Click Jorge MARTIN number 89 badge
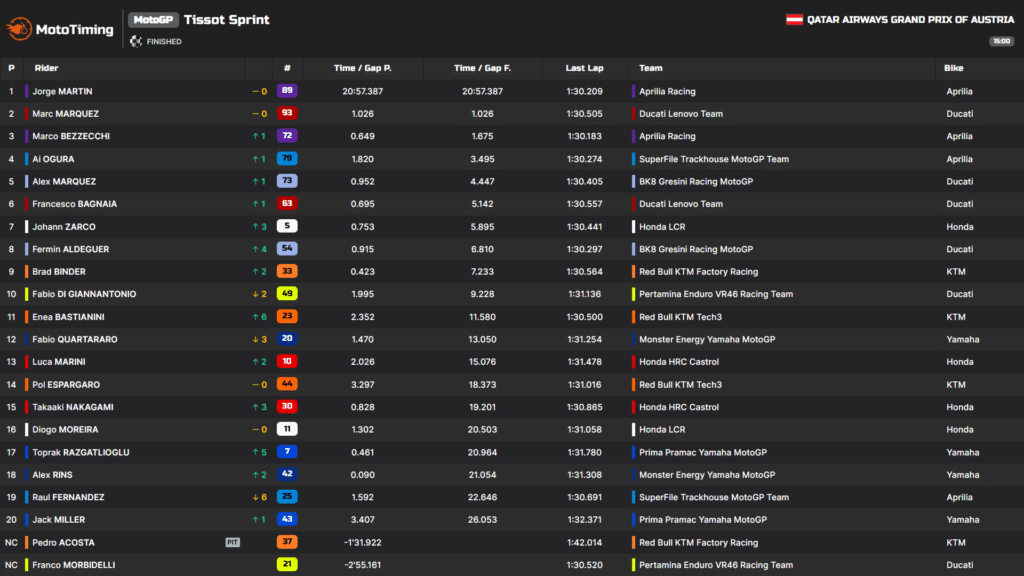The image size is (1024, 576). pos(287,91)
